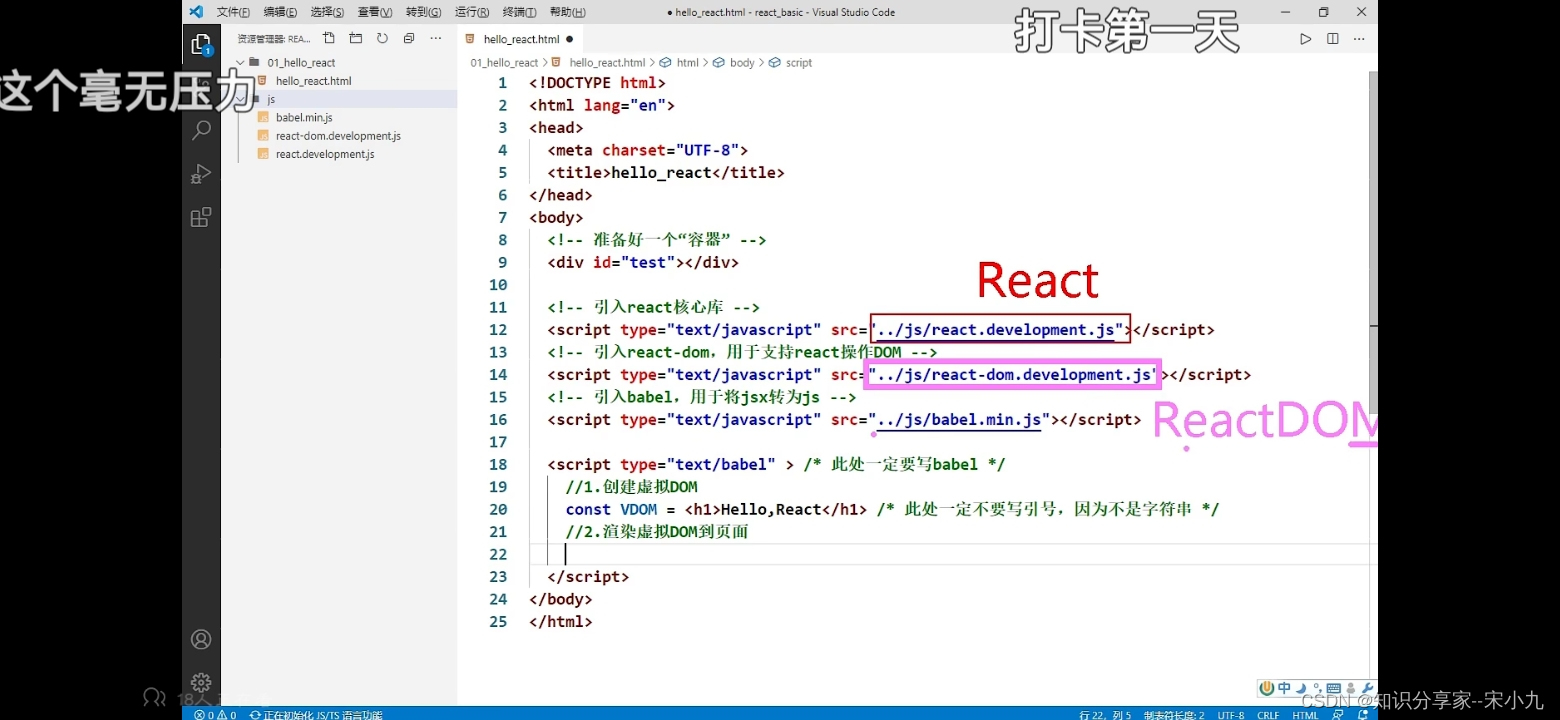
Task: Click the 行 22, 列 5 cursor position
Action: pyautogui.click(x=1105, y=714)
